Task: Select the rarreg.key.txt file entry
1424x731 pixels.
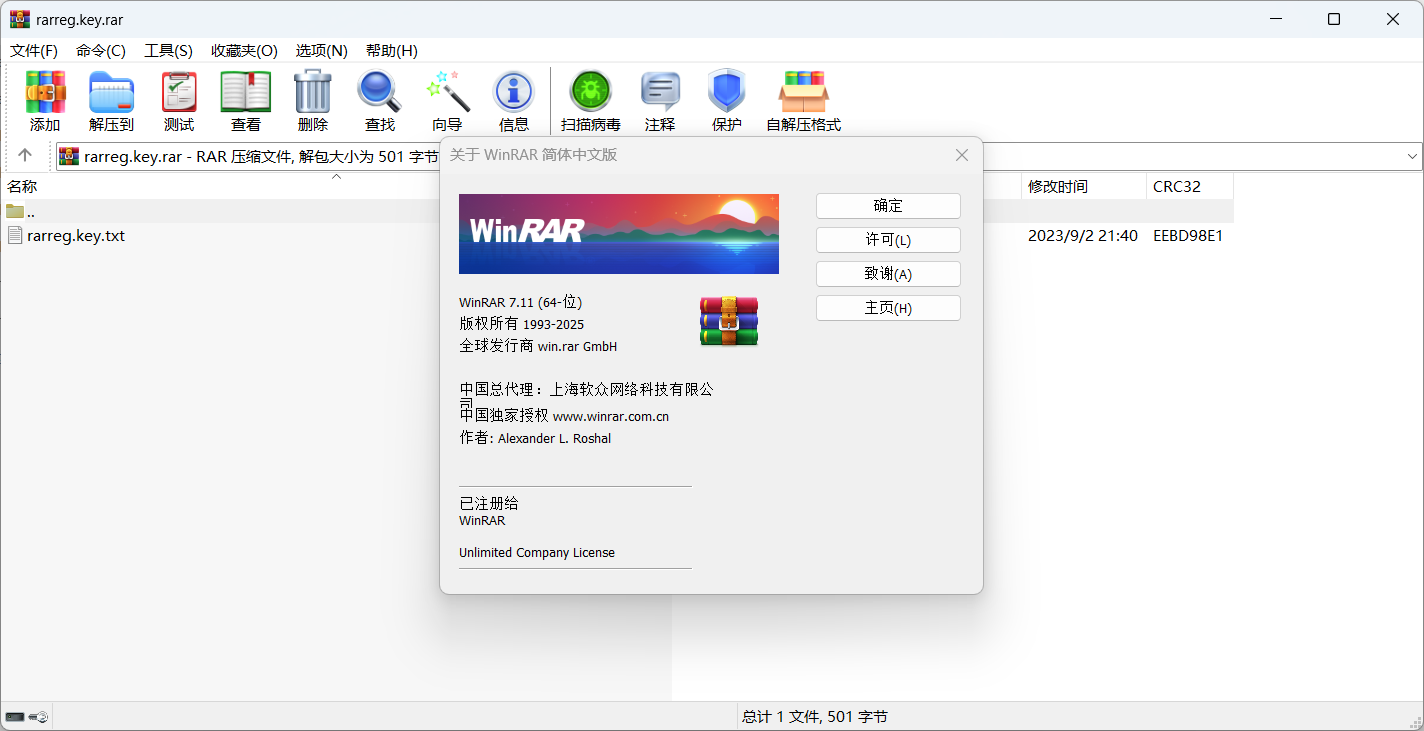Action: pyautogui.click(x=76, y=236)
